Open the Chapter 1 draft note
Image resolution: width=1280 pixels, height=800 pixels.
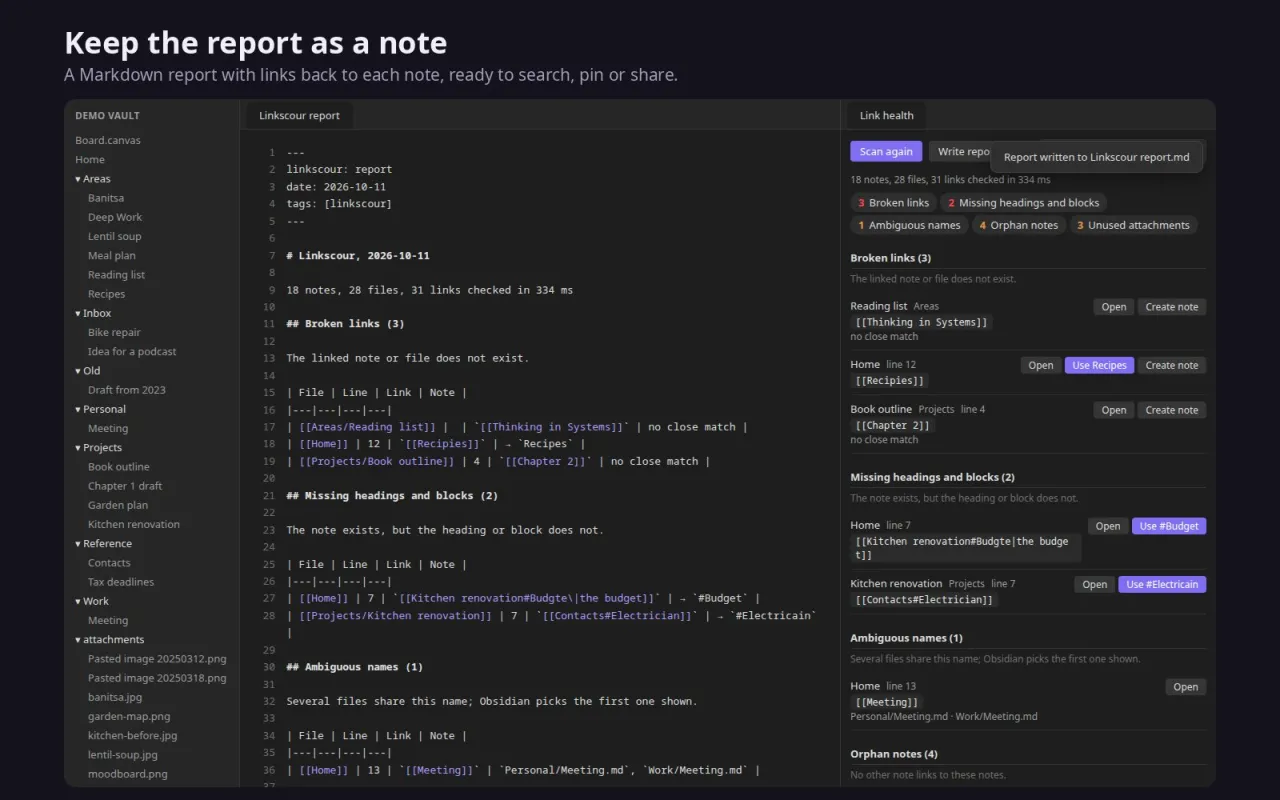(x=125, y=486)
